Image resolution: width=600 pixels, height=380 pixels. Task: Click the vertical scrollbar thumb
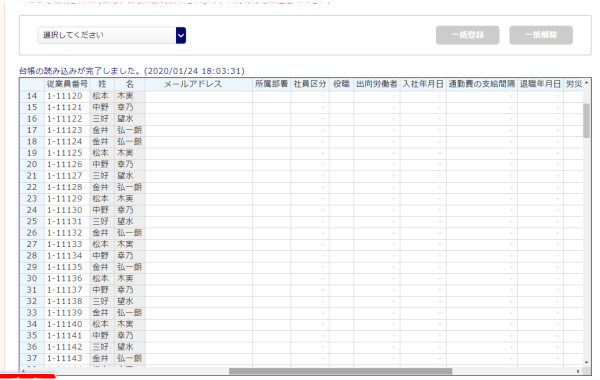pyautogui.click(x=586, y=121)
